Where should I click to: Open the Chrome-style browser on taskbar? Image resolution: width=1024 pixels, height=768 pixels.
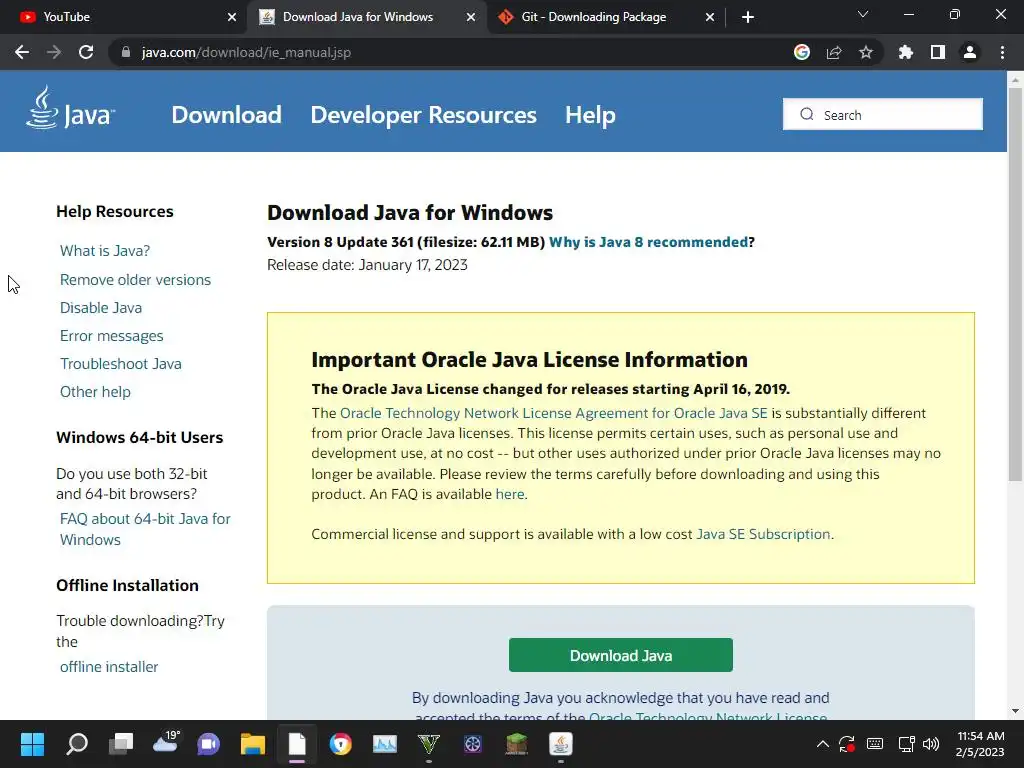point(341,744)
